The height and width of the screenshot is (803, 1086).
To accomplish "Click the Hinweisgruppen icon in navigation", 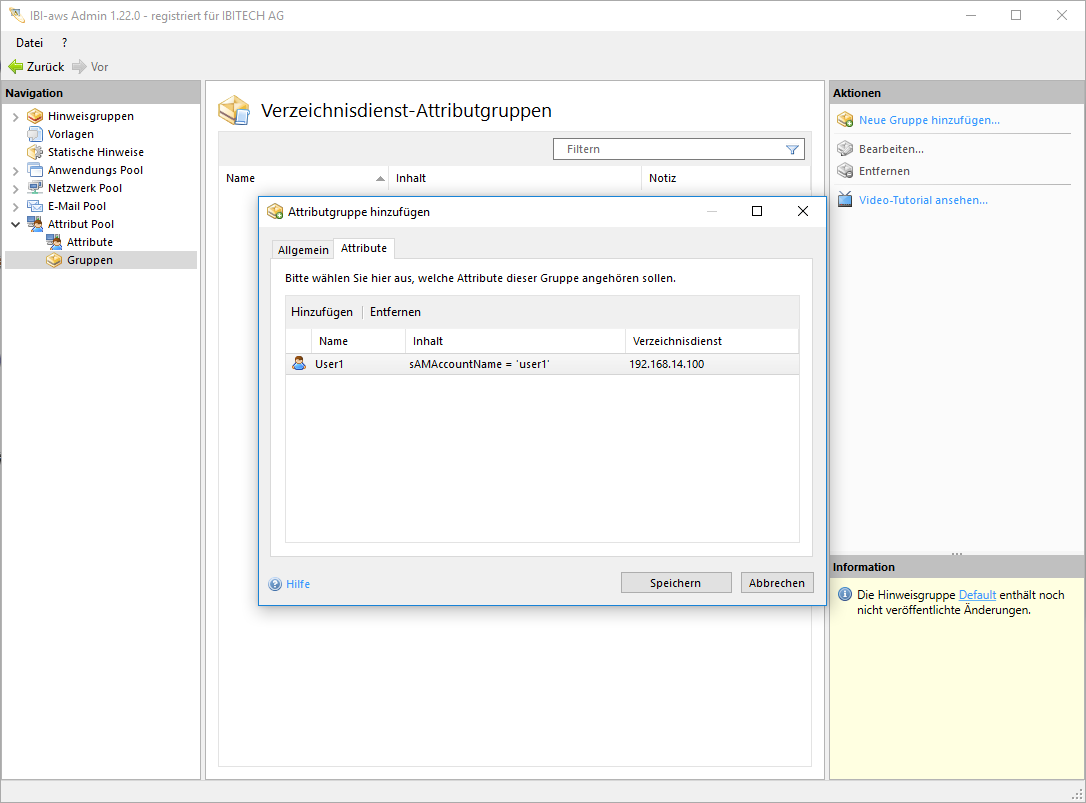I will [x=35, y=116].
